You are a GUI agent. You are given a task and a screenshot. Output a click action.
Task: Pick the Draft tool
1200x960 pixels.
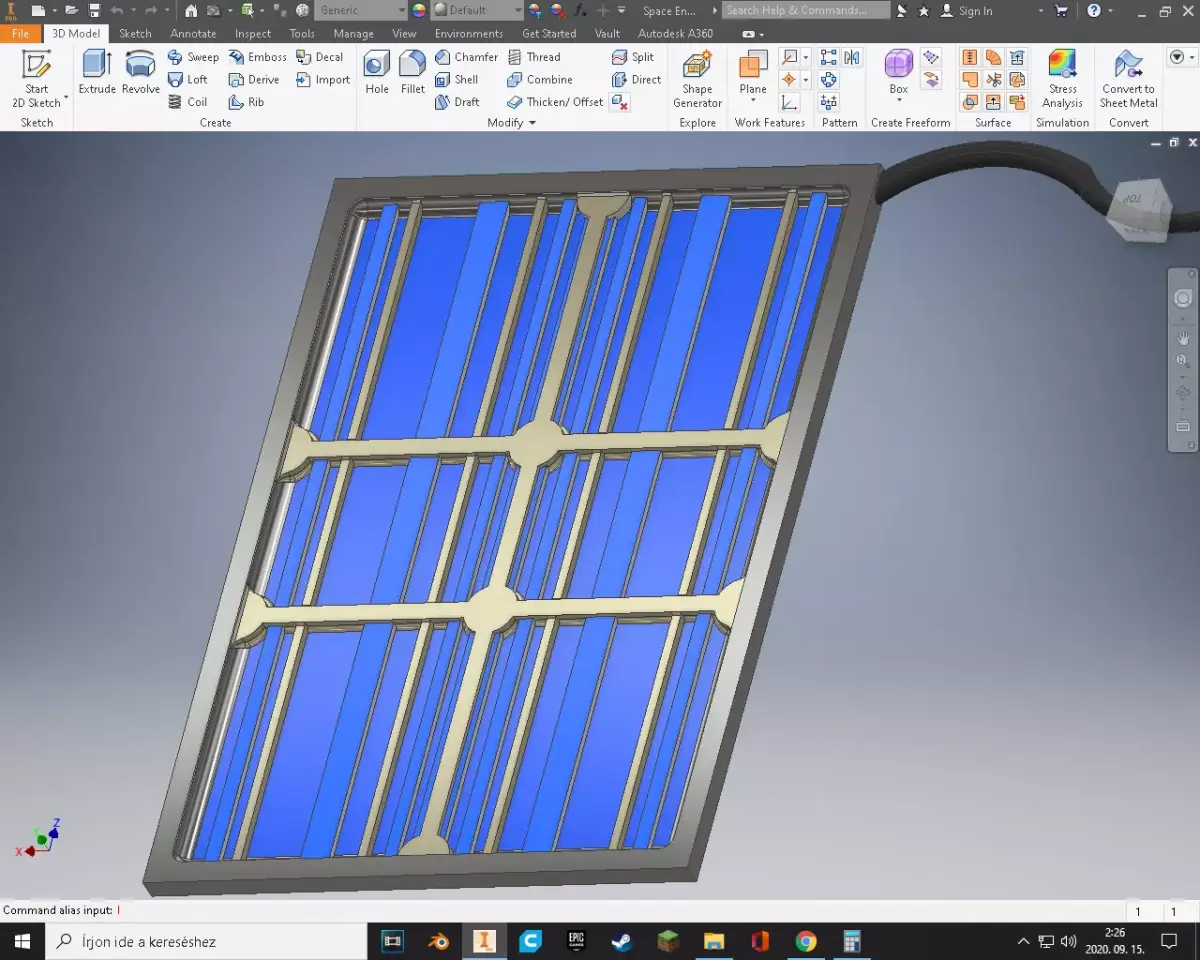click(x=457, y=101)
